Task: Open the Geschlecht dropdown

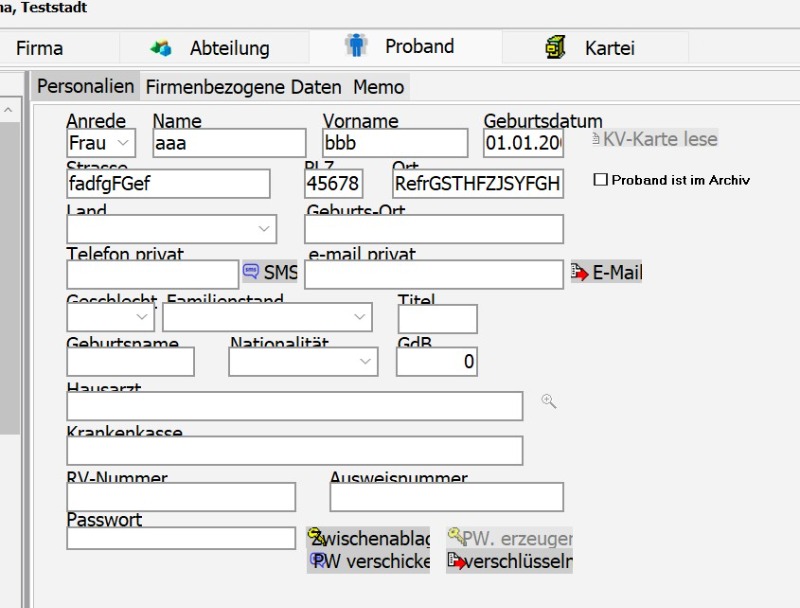Action: (x=142, y=317)
